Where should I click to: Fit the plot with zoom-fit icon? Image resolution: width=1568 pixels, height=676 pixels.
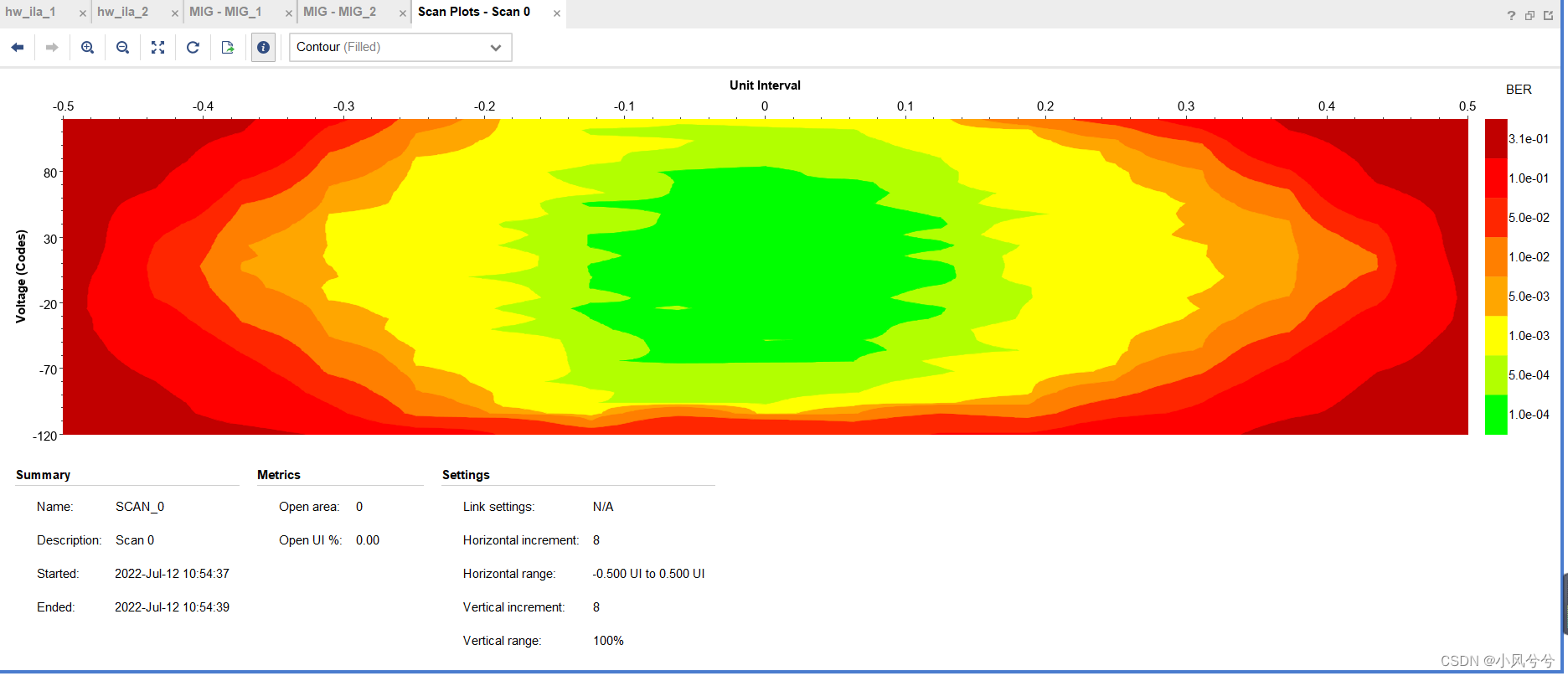[157, 48]
